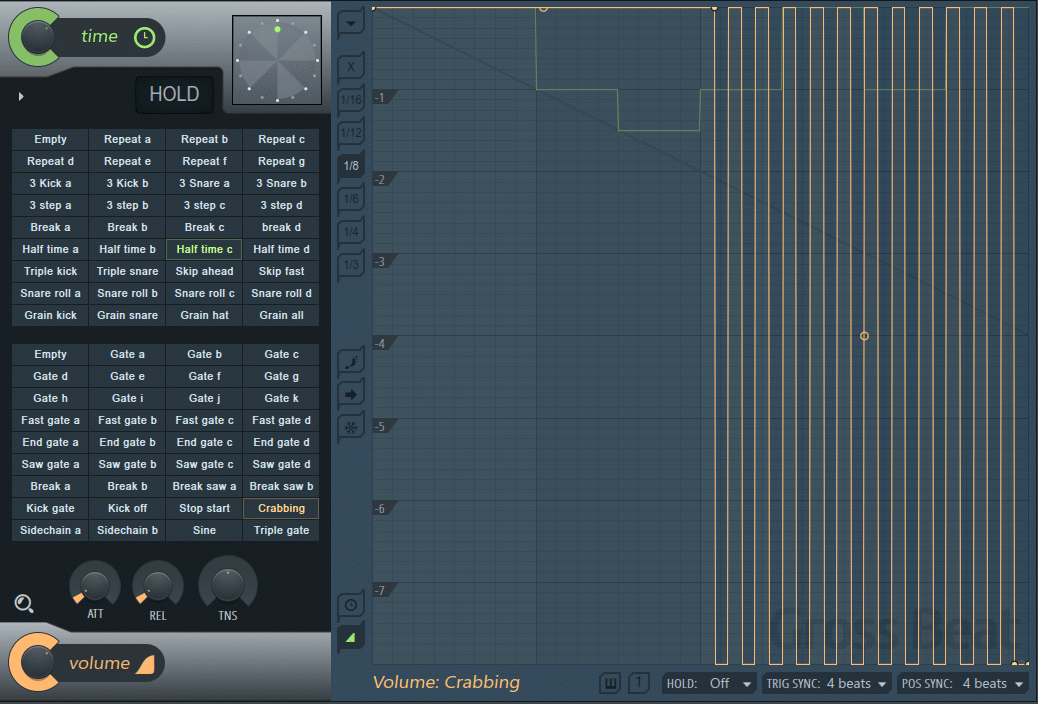The image size is (1038, 704).
Task: Turn off snapping with the X button
Action: (351, 68)
